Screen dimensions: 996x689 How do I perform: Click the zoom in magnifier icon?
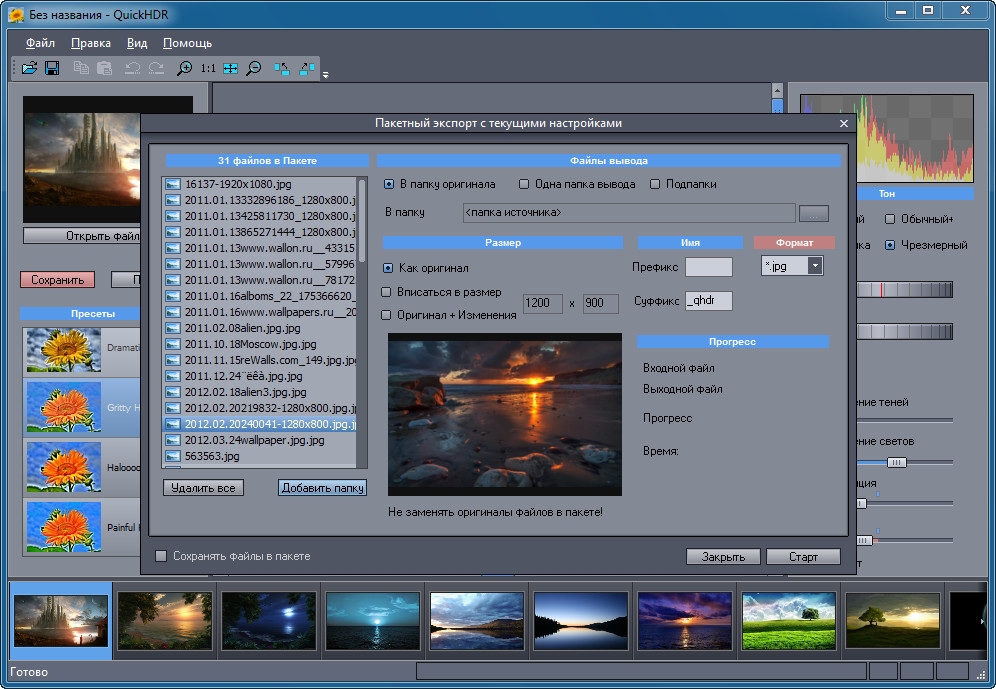coord(184,68)
